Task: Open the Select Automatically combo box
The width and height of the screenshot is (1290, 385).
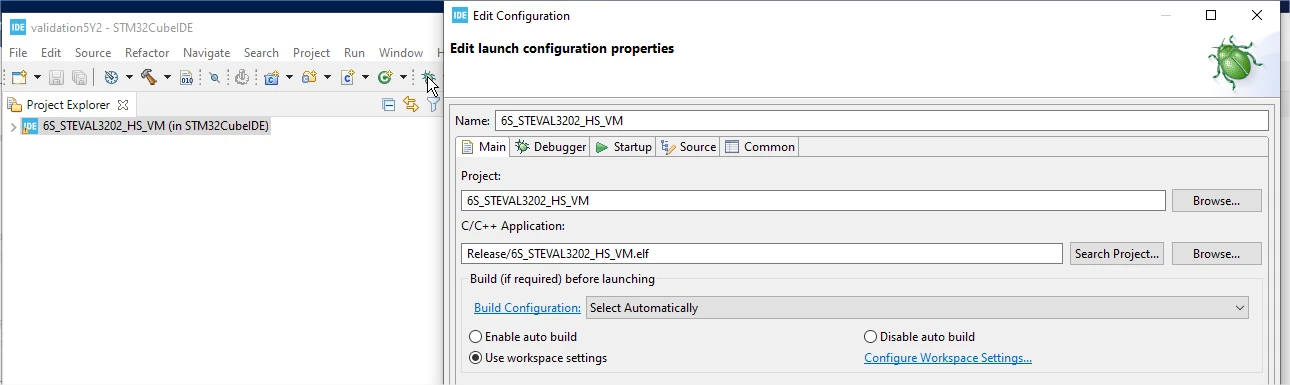Action: coord(917,307)
